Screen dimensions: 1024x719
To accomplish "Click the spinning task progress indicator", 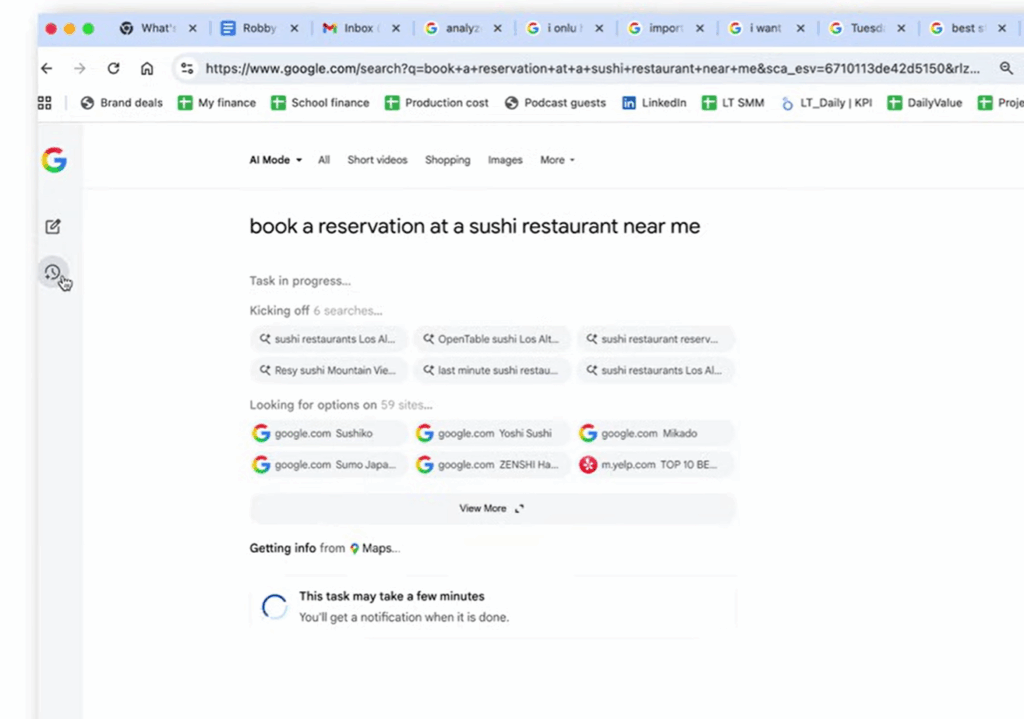I will [273, 605].
